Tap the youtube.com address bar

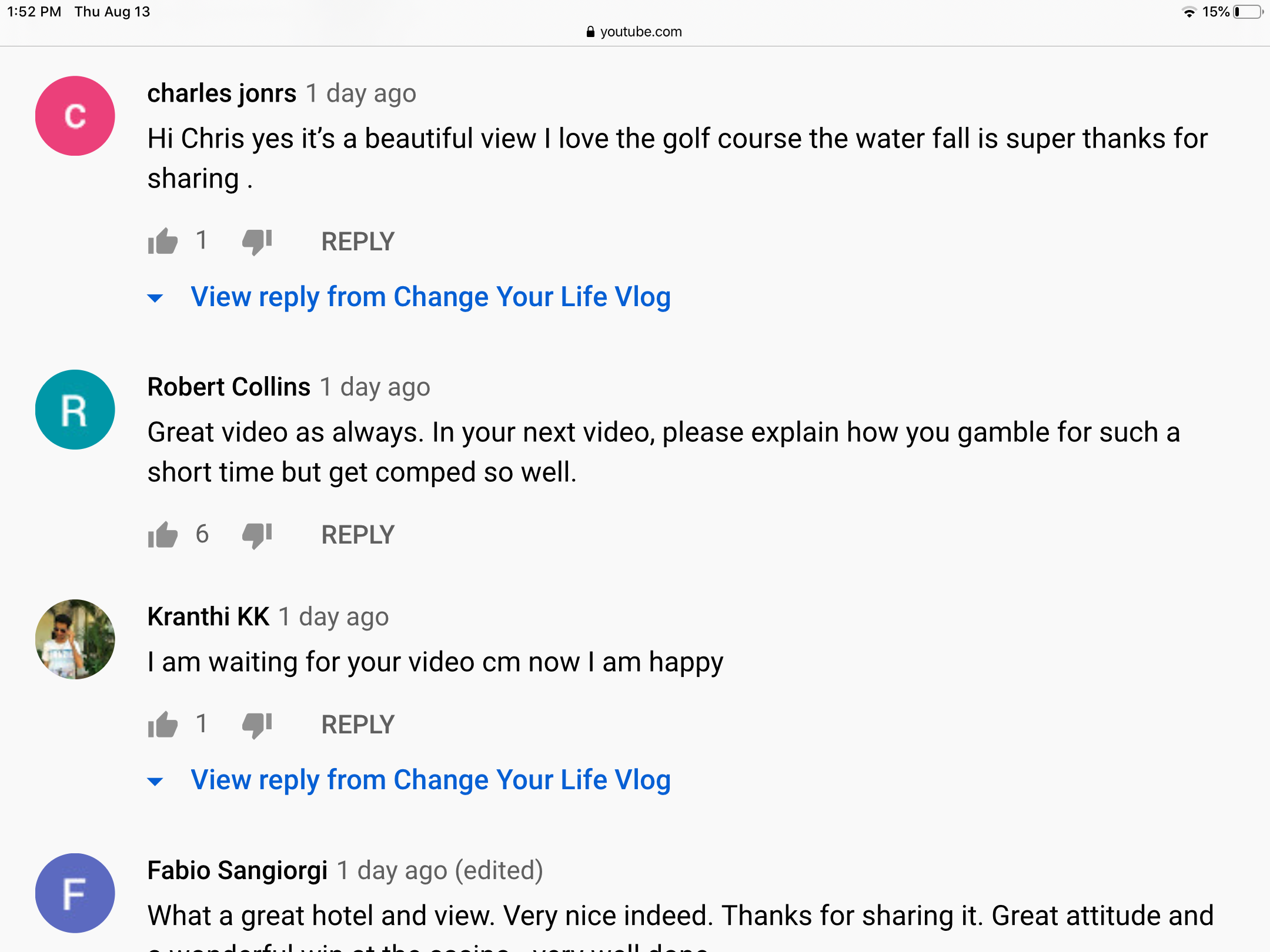(634, 32)
